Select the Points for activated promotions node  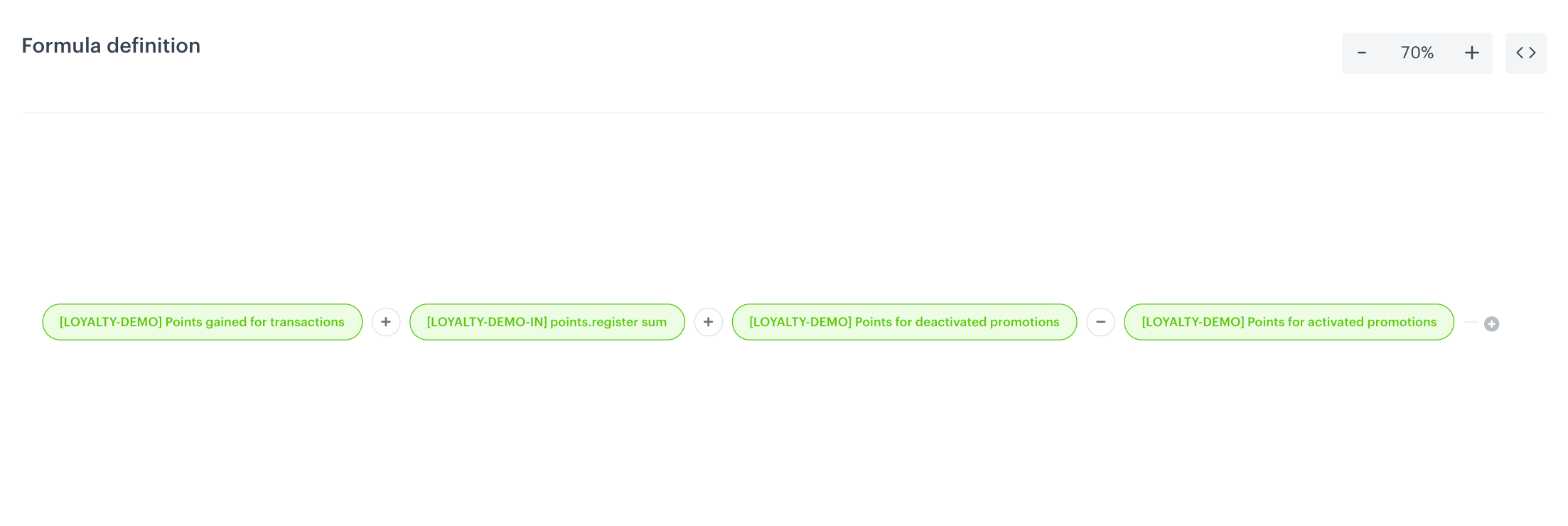click(x=1289, y=322)
